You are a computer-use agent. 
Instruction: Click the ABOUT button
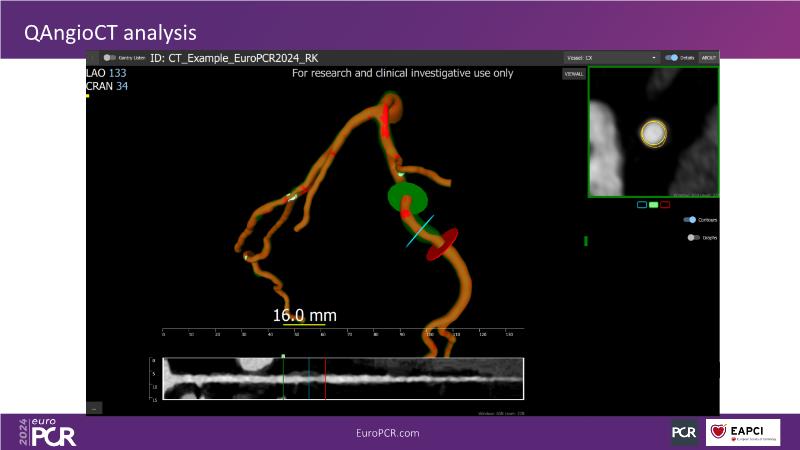click(x=708, y=58)
